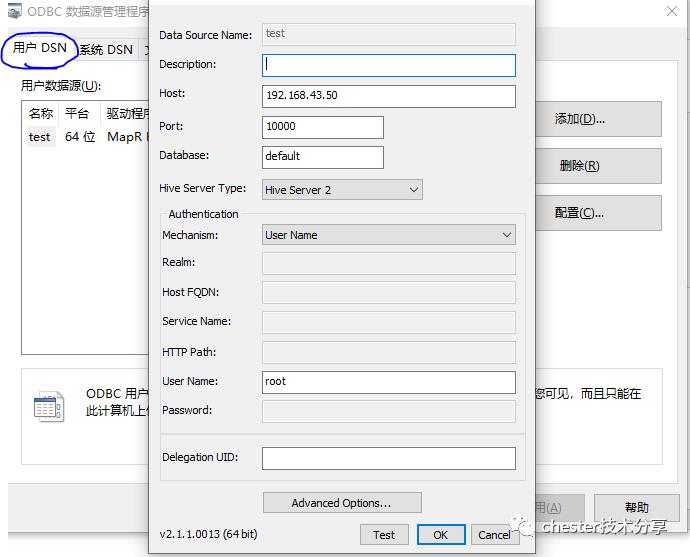Click the 配置(C)... button in ODBC window
690x557 pixels.
click(x=598, y=213)
